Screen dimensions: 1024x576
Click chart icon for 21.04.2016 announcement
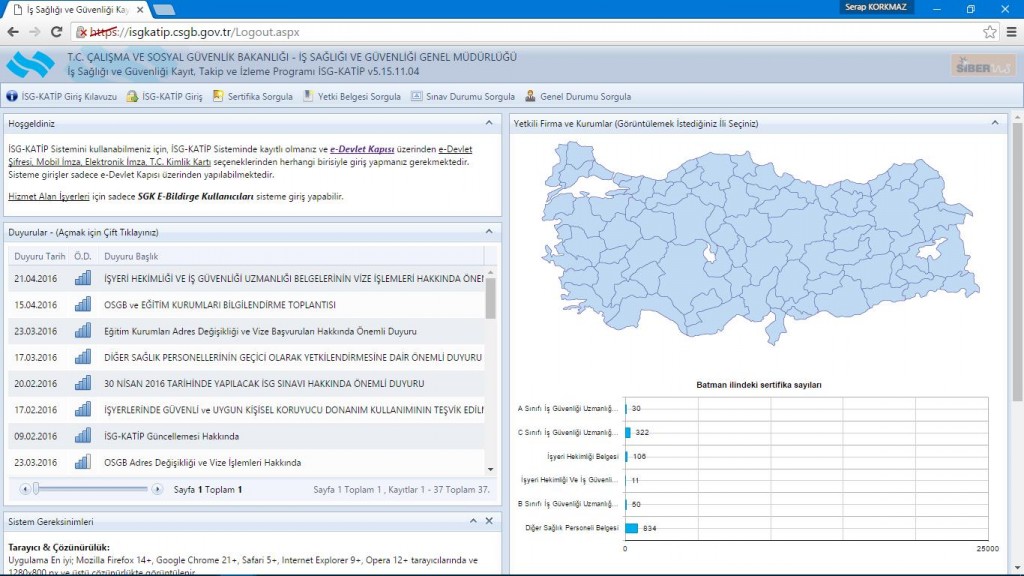point(83,278)
